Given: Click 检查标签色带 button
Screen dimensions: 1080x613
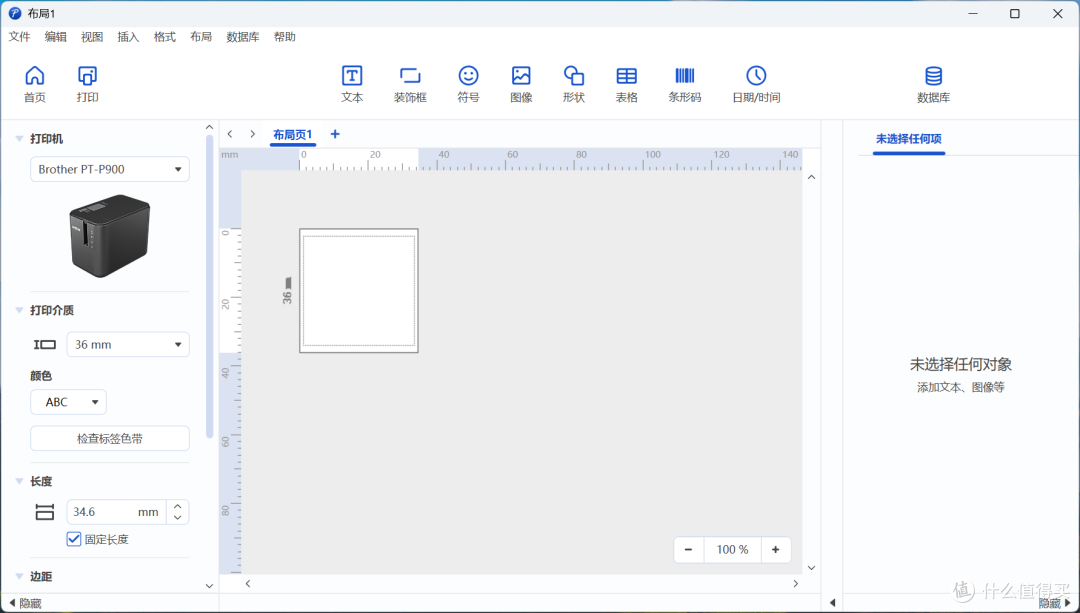Looking at the screenshot, I should click(x=110, y=439).
